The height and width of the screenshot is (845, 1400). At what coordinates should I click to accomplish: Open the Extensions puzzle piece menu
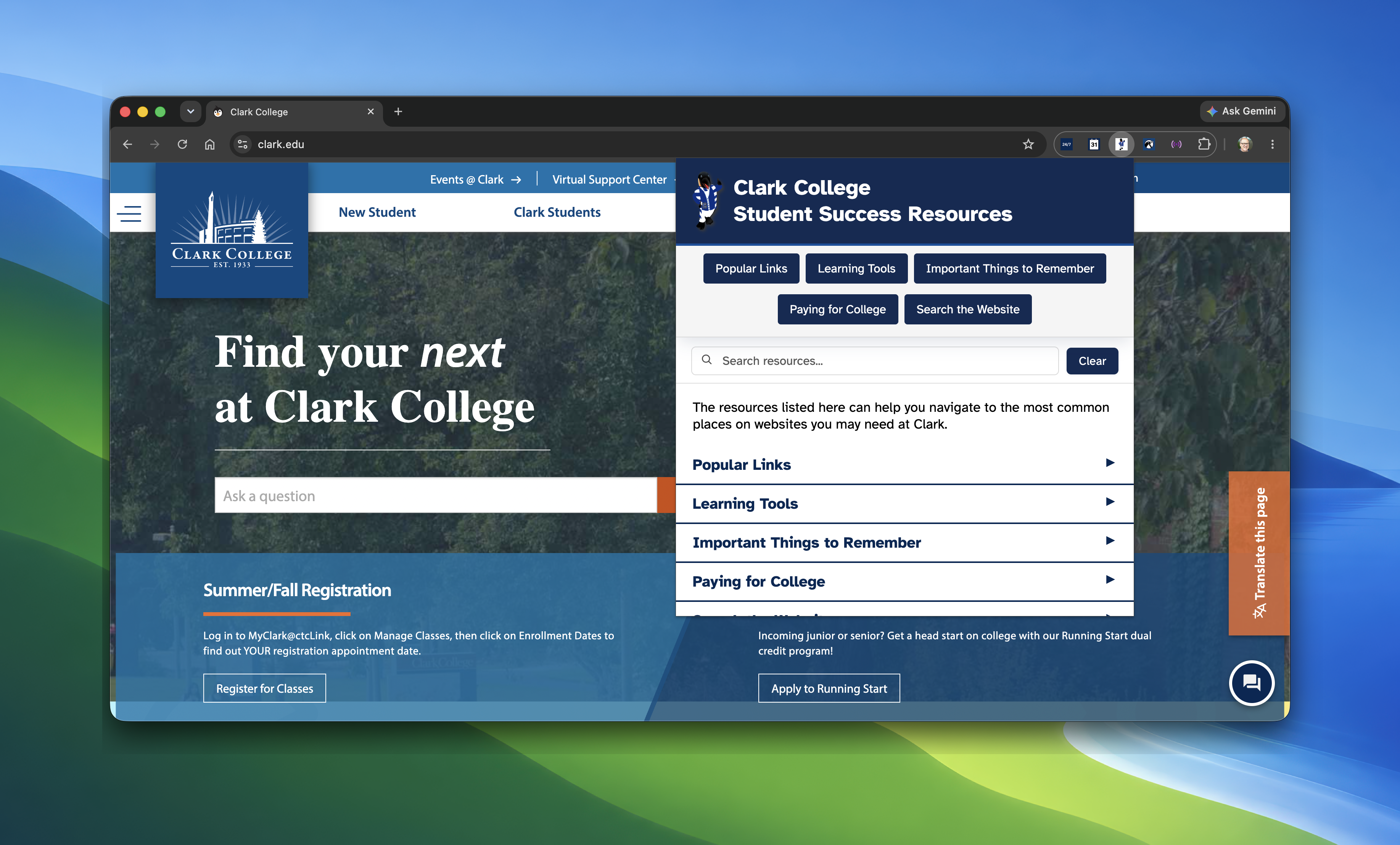1204,144
